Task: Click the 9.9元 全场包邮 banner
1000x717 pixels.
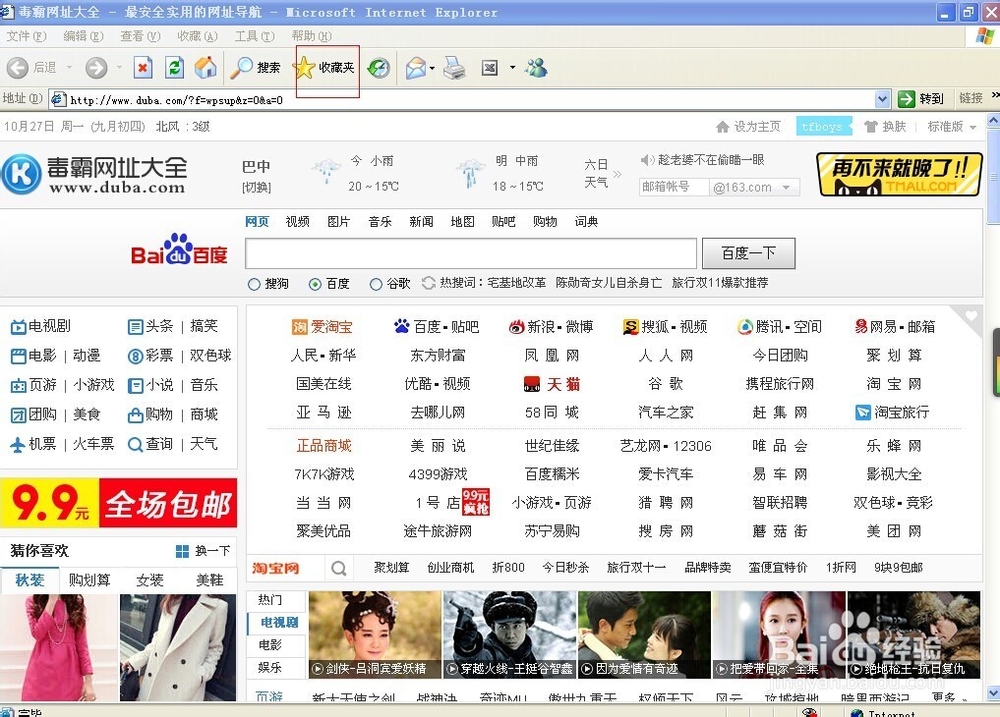Action: 119,503
